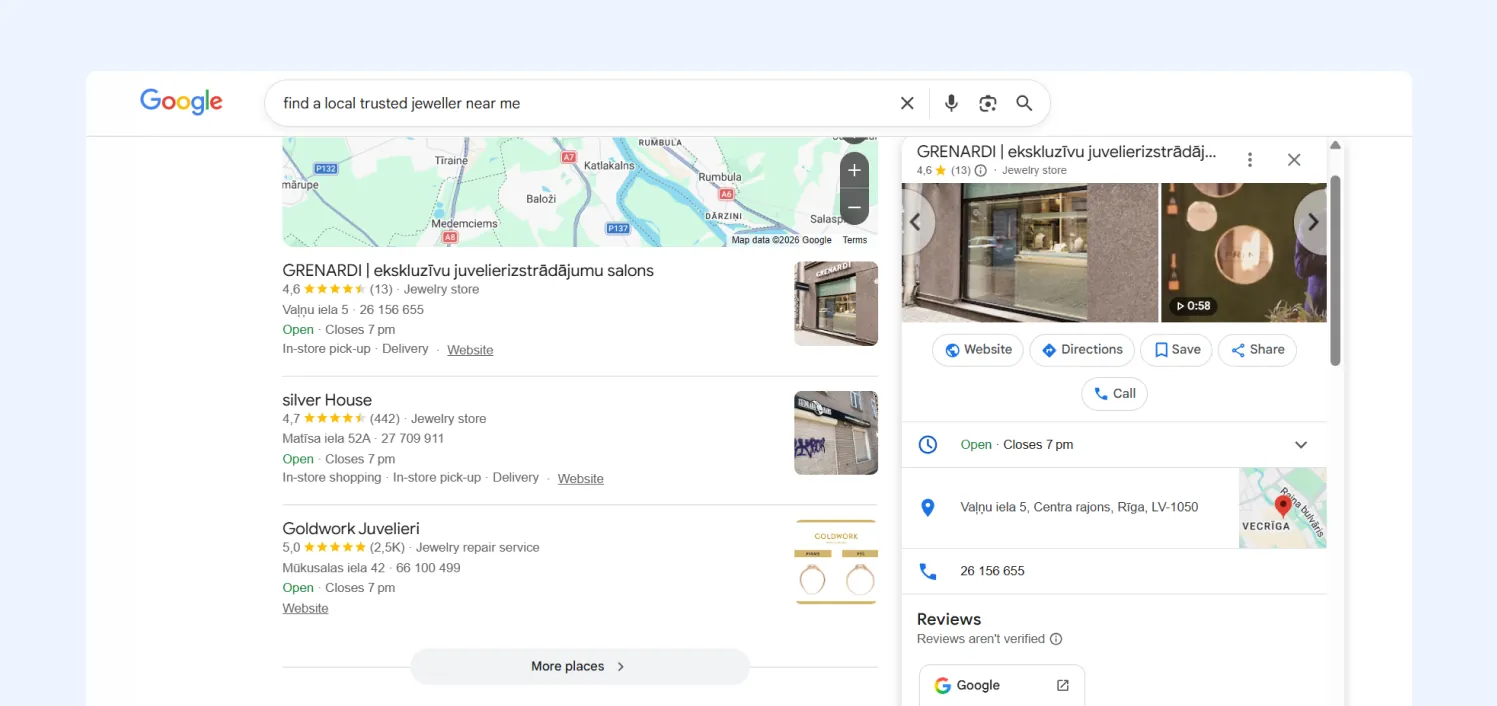Open the Google reviews external link icon
1497x706 pixels.
click(x=1062, y=685)
